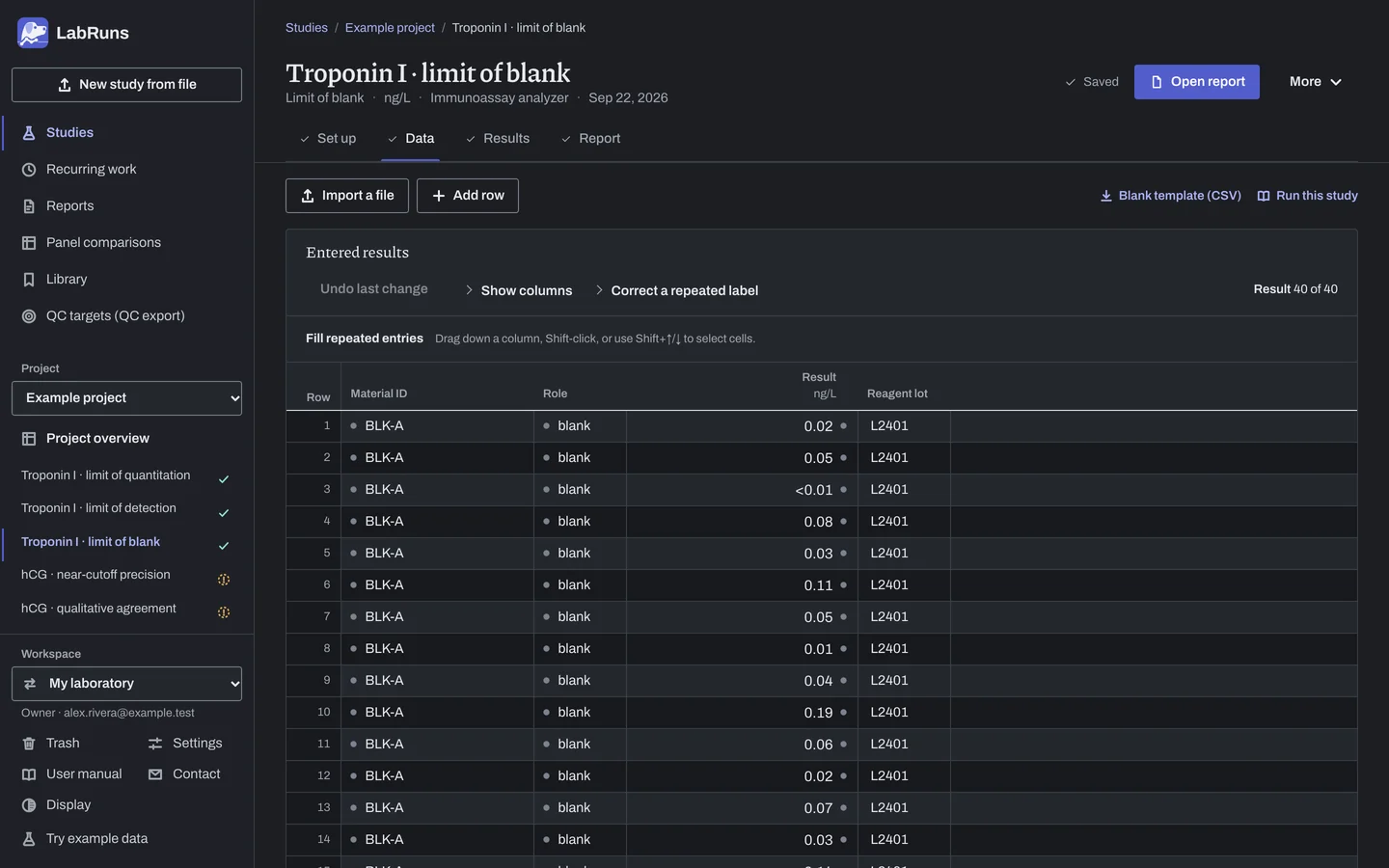1389x868 pixels.
Task: Click the Open report button
Action: (x=1197, y=82)
